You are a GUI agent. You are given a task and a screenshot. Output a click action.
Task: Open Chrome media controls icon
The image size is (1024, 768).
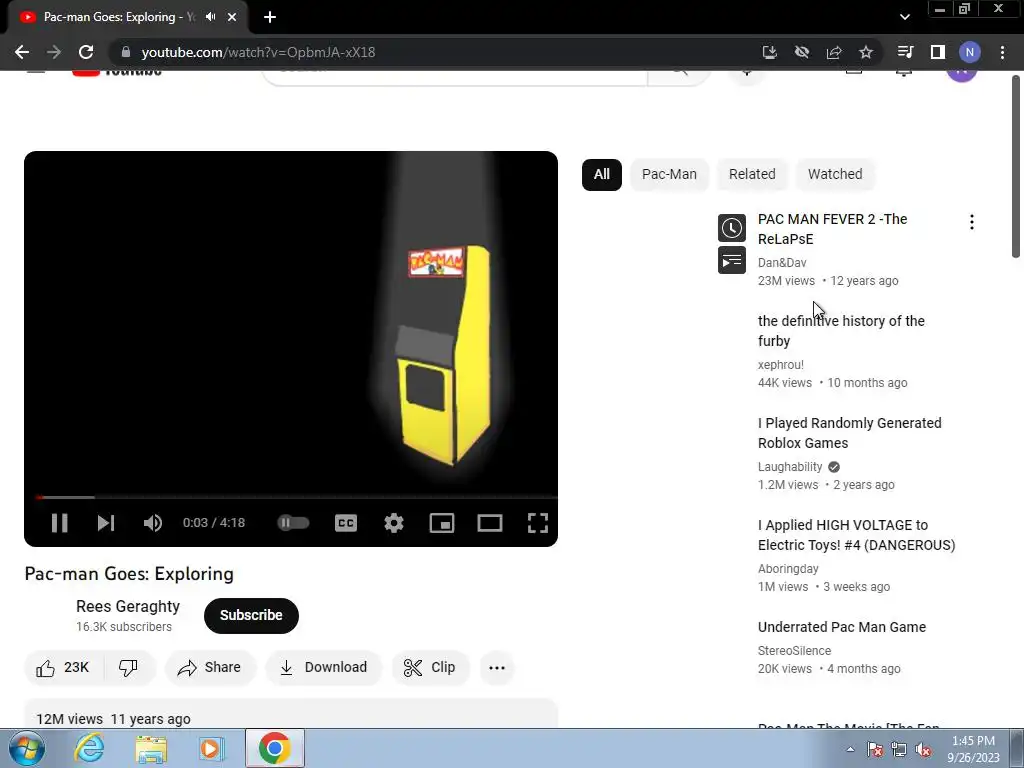(905, 52)
